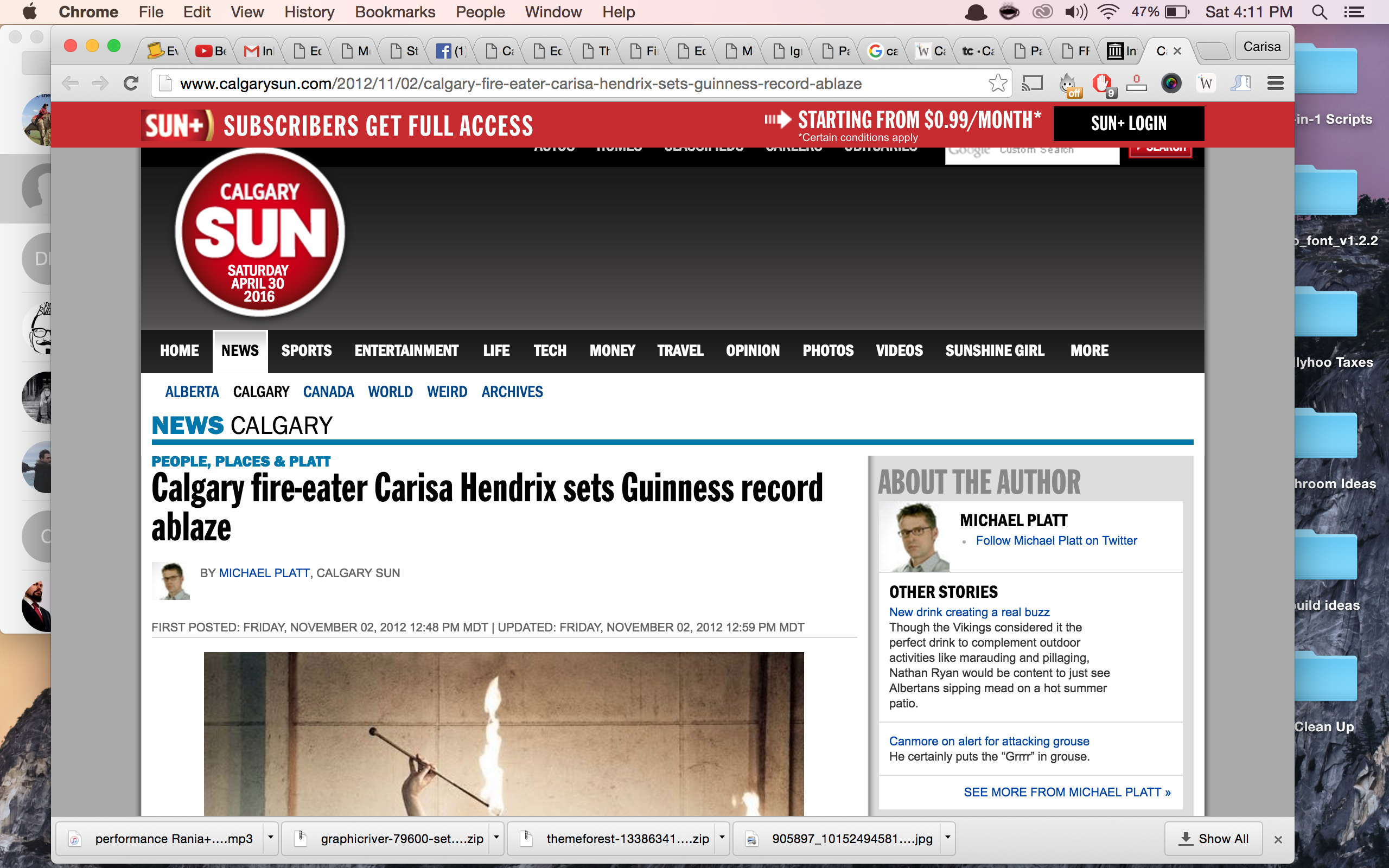Viewport: 1389px width, 868px height.
Task: Click the small author photo by byline
Action: (171, 581)
